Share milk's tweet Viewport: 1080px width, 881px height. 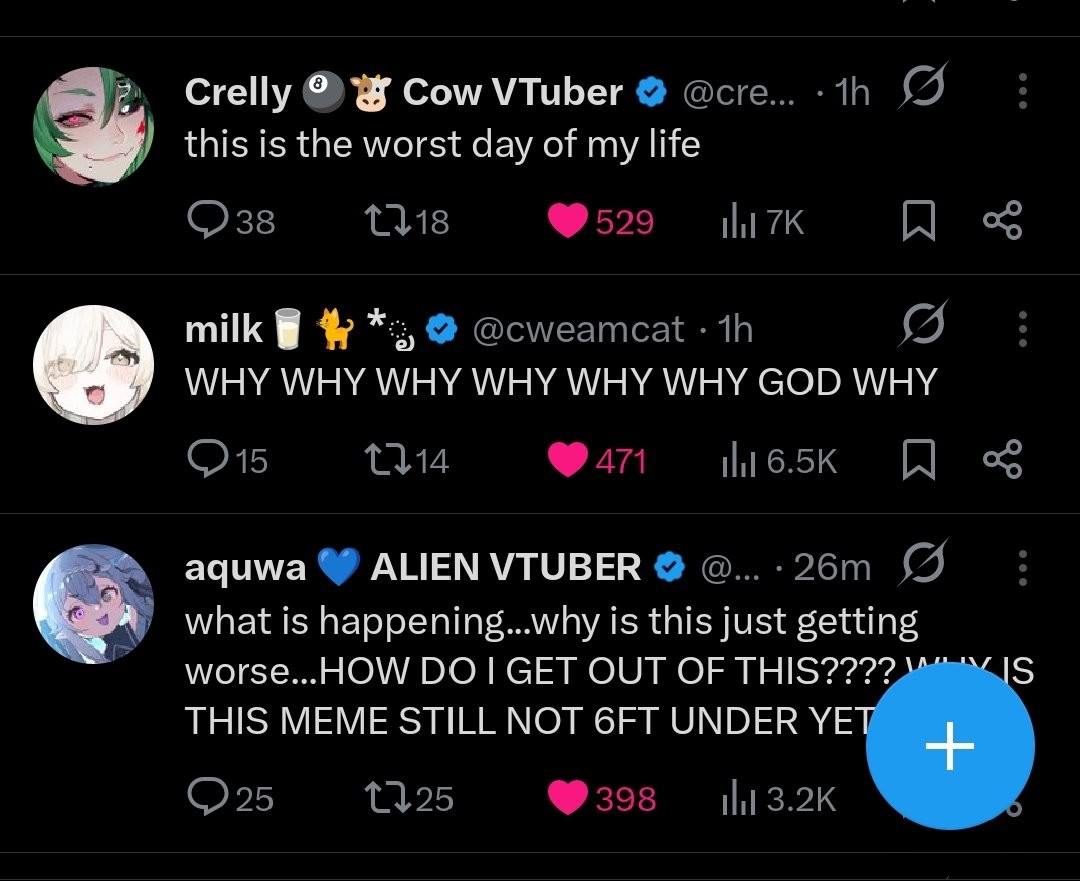tap(1003, 460)
